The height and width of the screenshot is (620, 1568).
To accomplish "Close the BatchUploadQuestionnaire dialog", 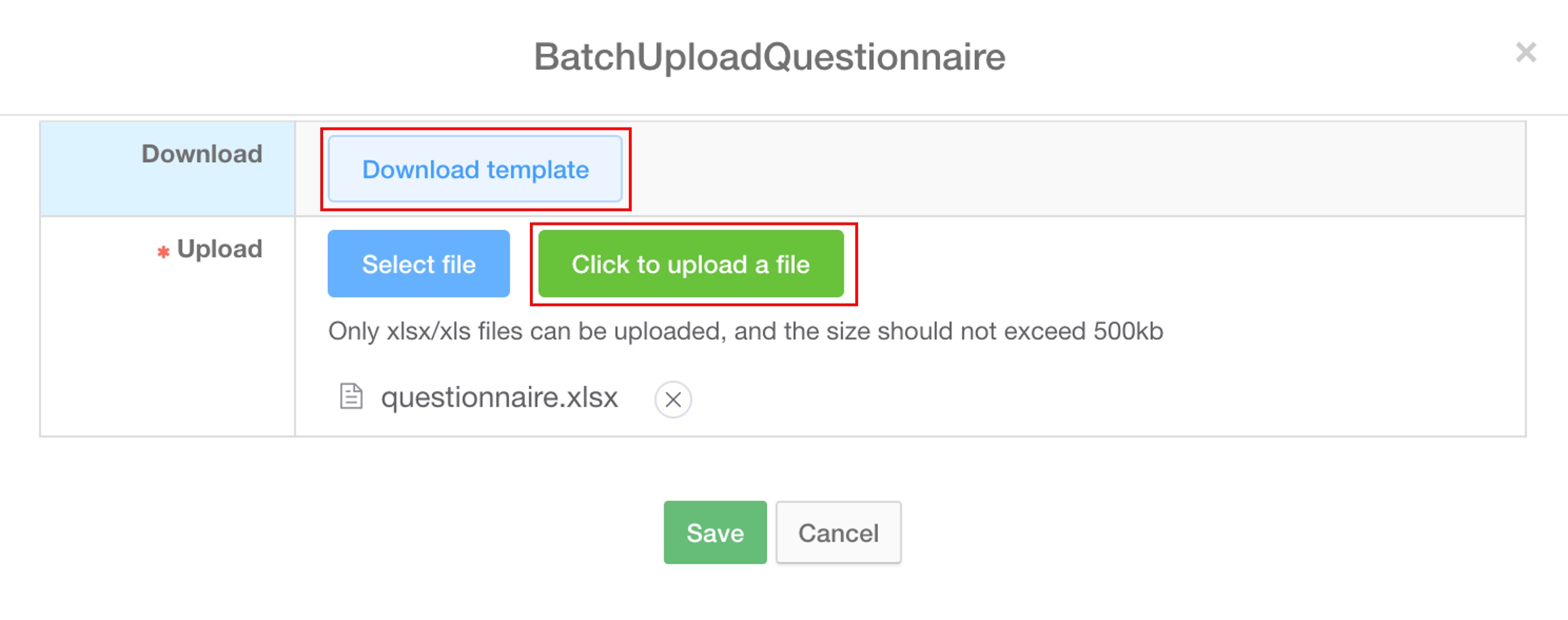I will [1526, 53].
